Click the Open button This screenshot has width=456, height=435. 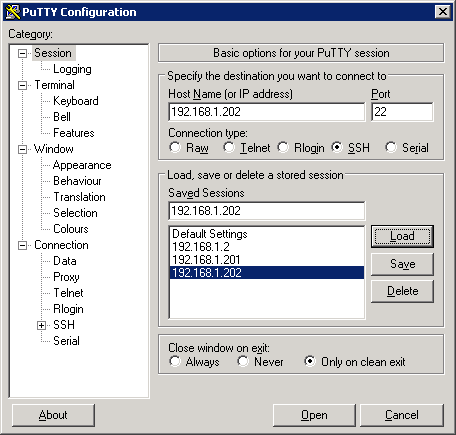coord(314,415)
